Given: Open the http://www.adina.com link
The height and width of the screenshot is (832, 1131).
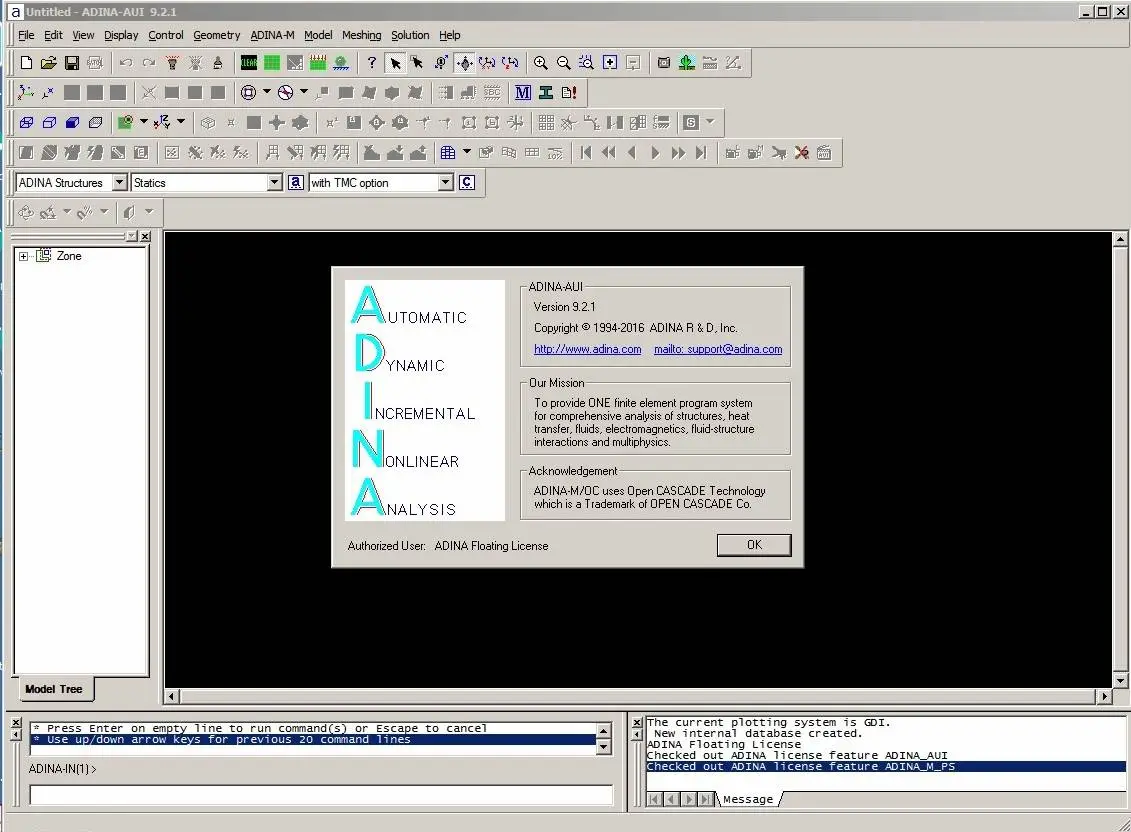Looking at the screenshot, I should tap(587, 349).
